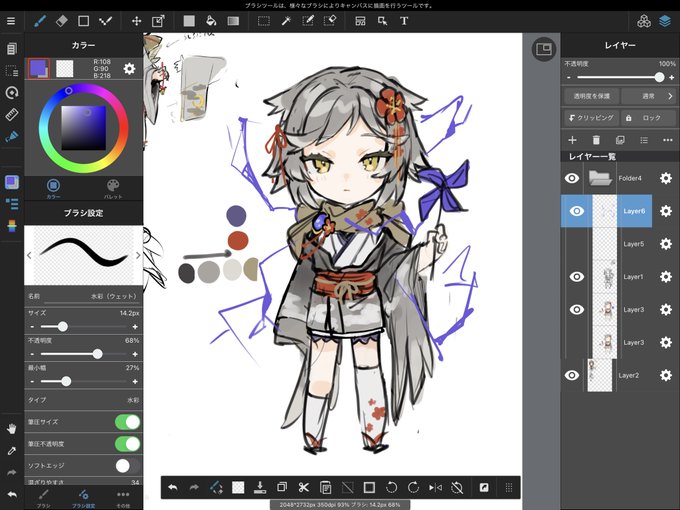Switch to the パレット tab
The image size is (680, 510).
coord(113,189)
